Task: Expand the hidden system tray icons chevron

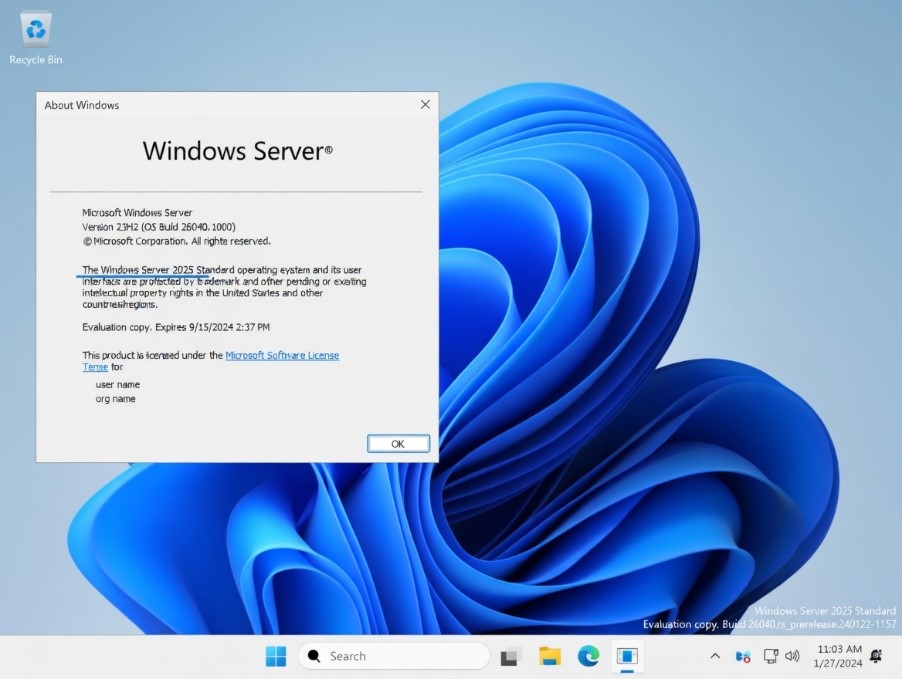Action: (715, 656)
